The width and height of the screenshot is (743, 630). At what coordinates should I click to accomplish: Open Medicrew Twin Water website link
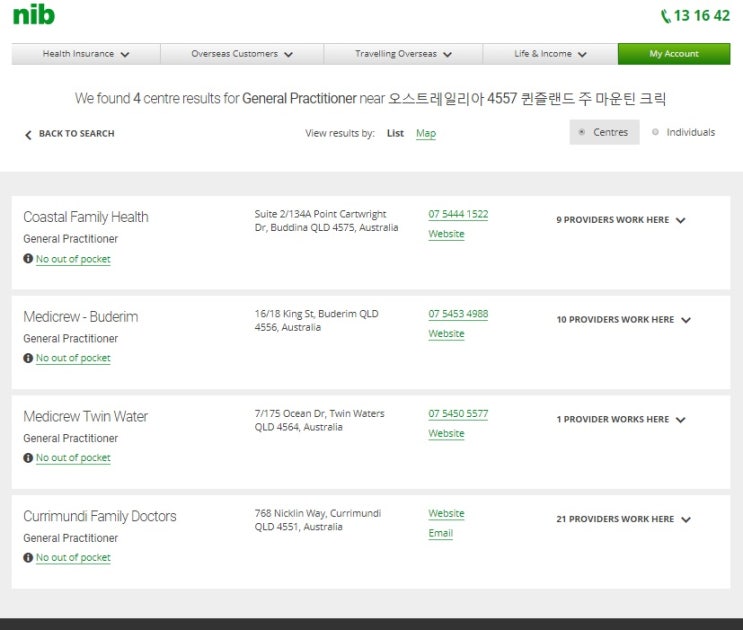tap(446, 433)
